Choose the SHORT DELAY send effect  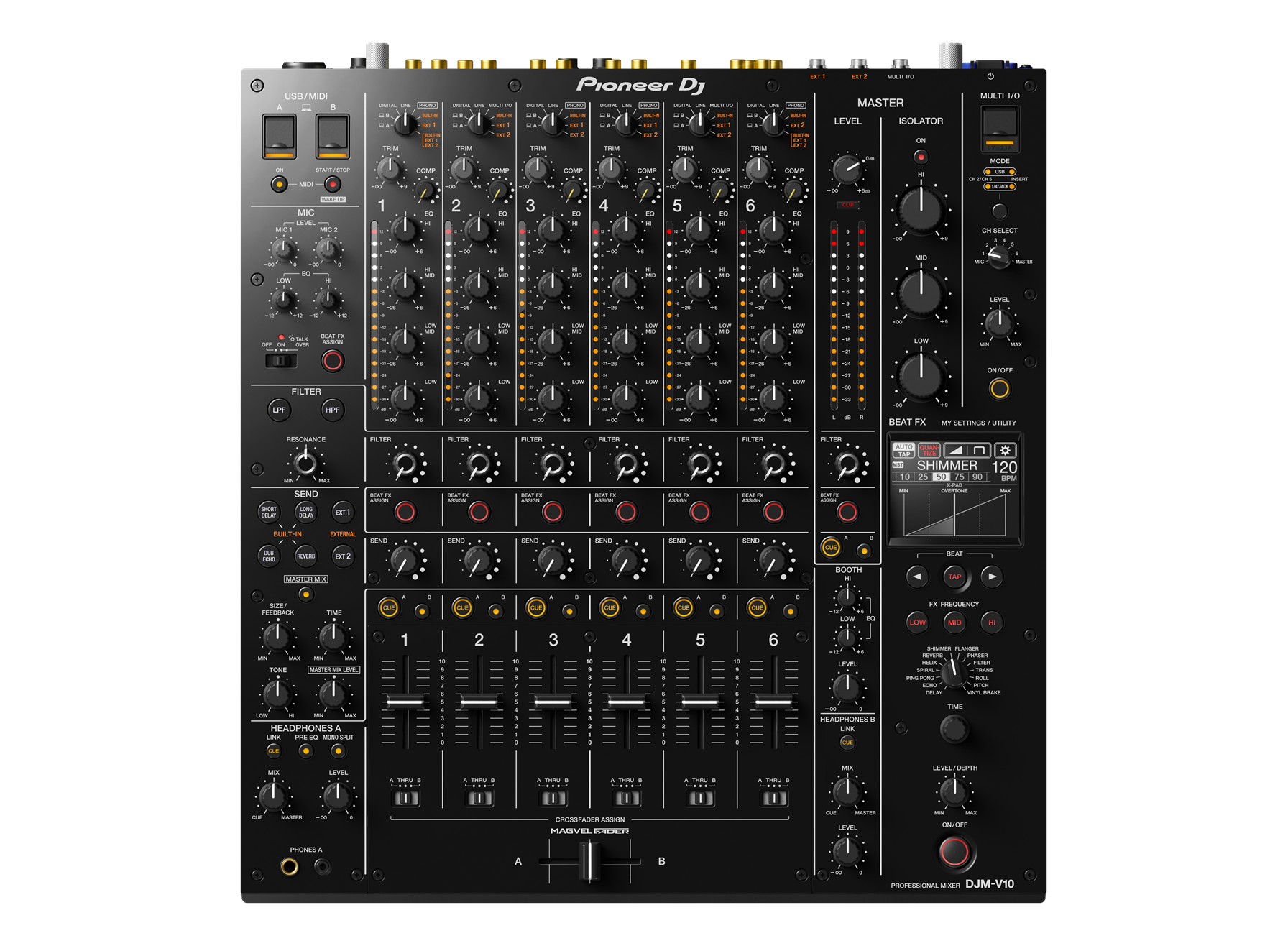pos(269,513)
